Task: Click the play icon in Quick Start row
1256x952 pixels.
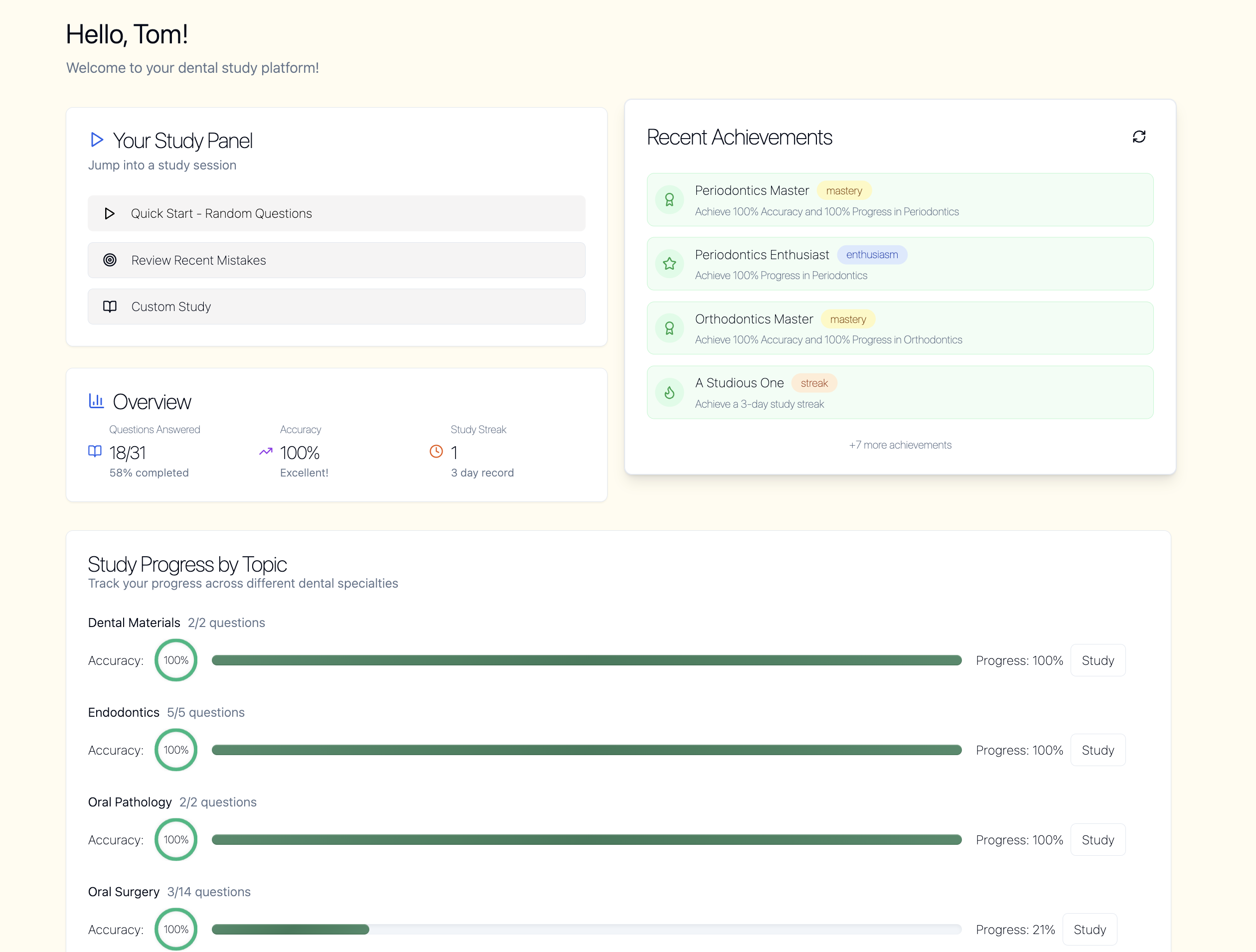Action: click(110, 213)
